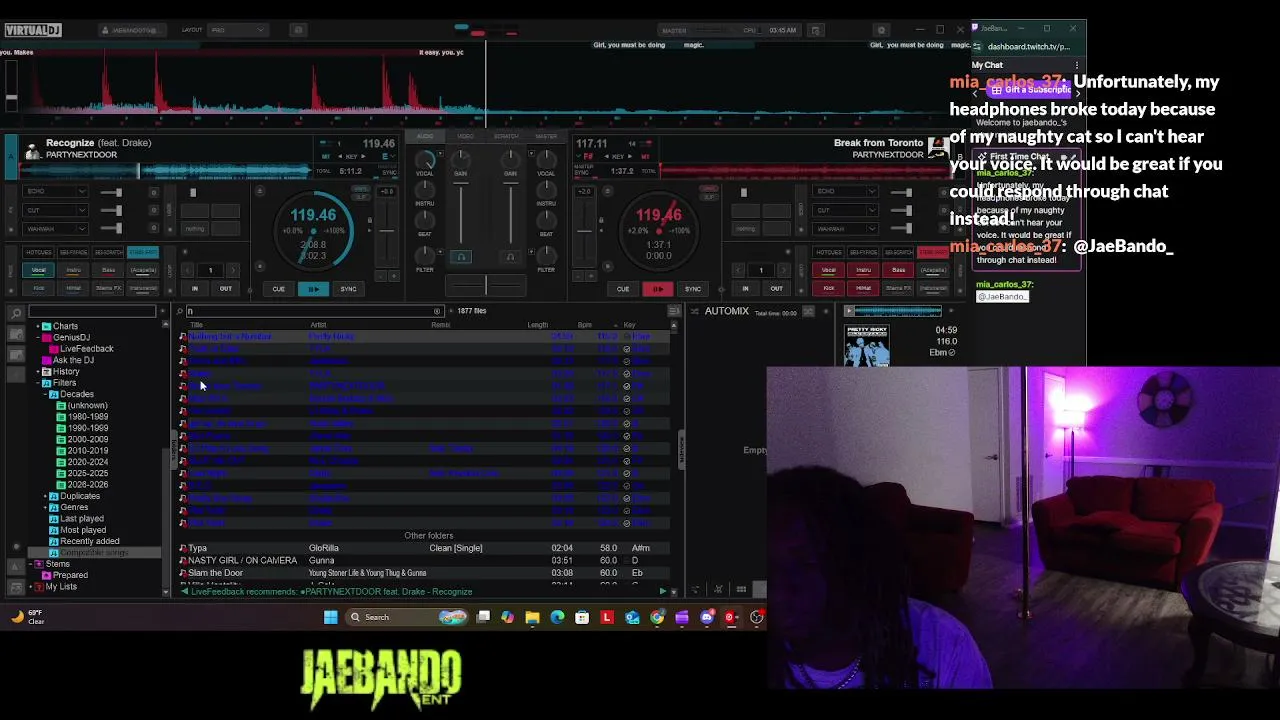Click the left deck ECHO settings gear icon
The width and height of the screenshot is (1280, 720).
(153, 191)
